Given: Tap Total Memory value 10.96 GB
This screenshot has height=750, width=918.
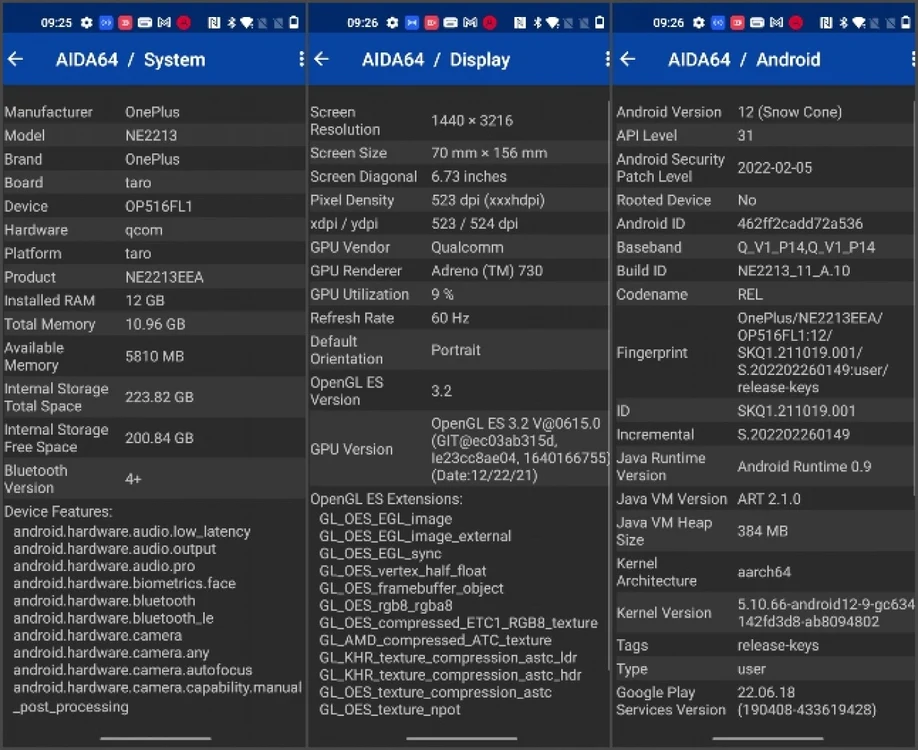Looking at the screenshot, I should click(155, 324).
